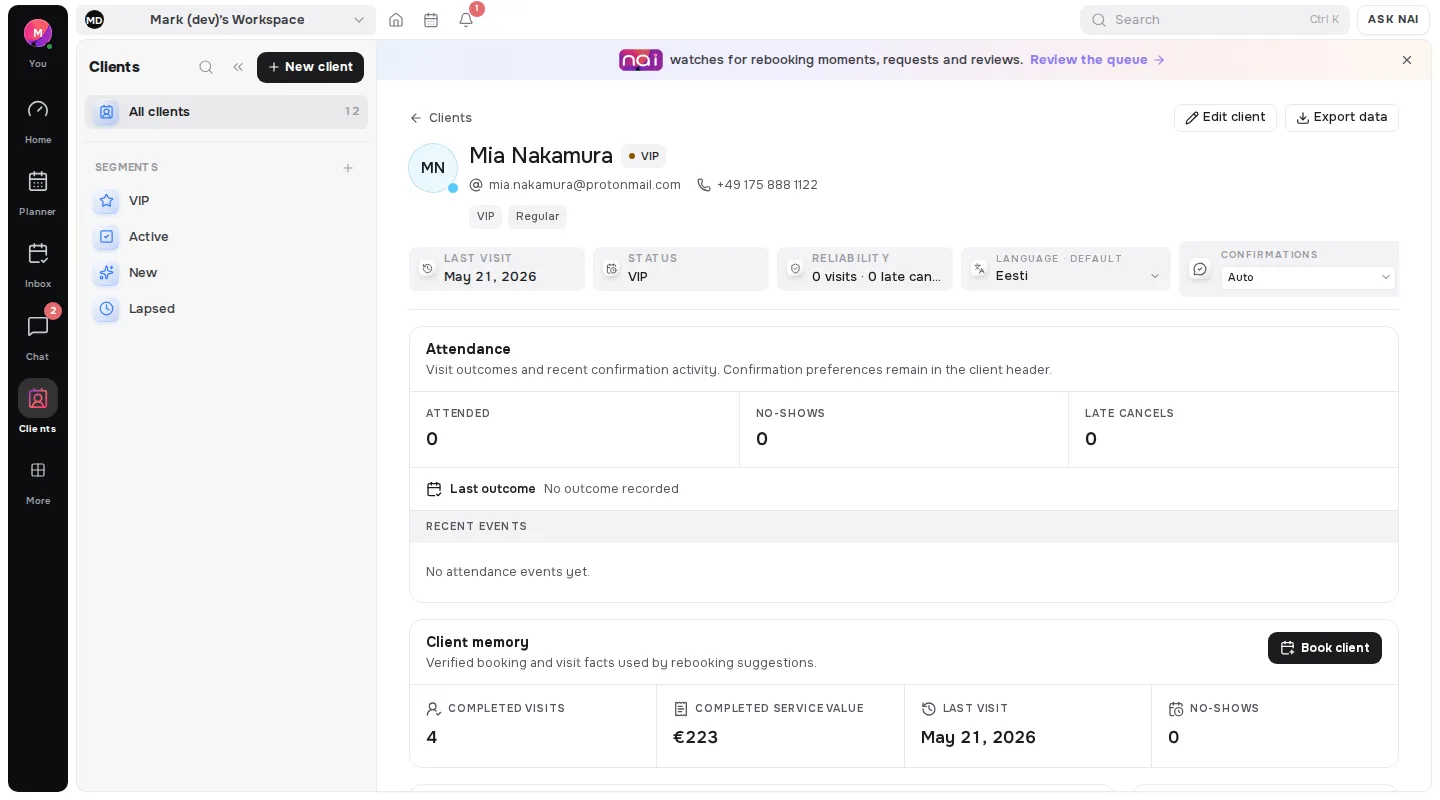Click €223 completed service value
Screen dimensions: 1440x800
[x=695, y=737]
